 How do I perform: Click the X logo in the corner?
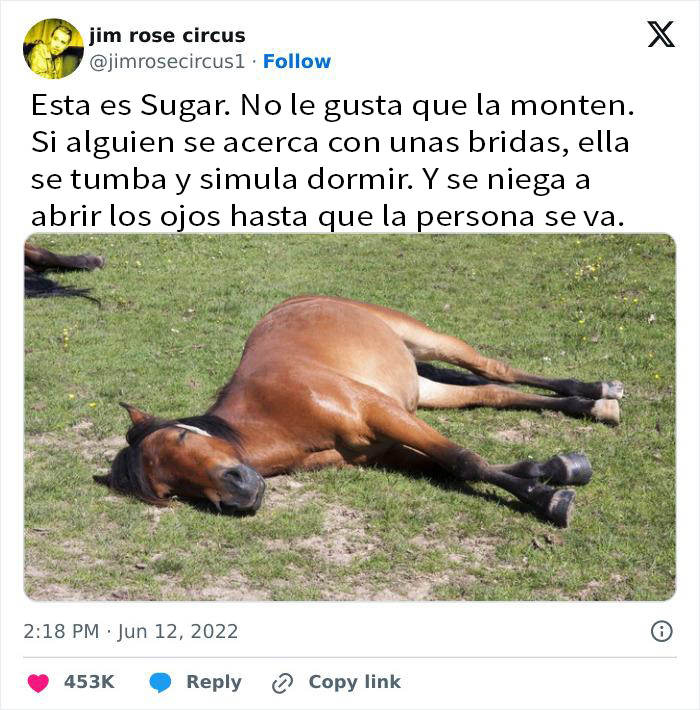[x=661, y=34]
